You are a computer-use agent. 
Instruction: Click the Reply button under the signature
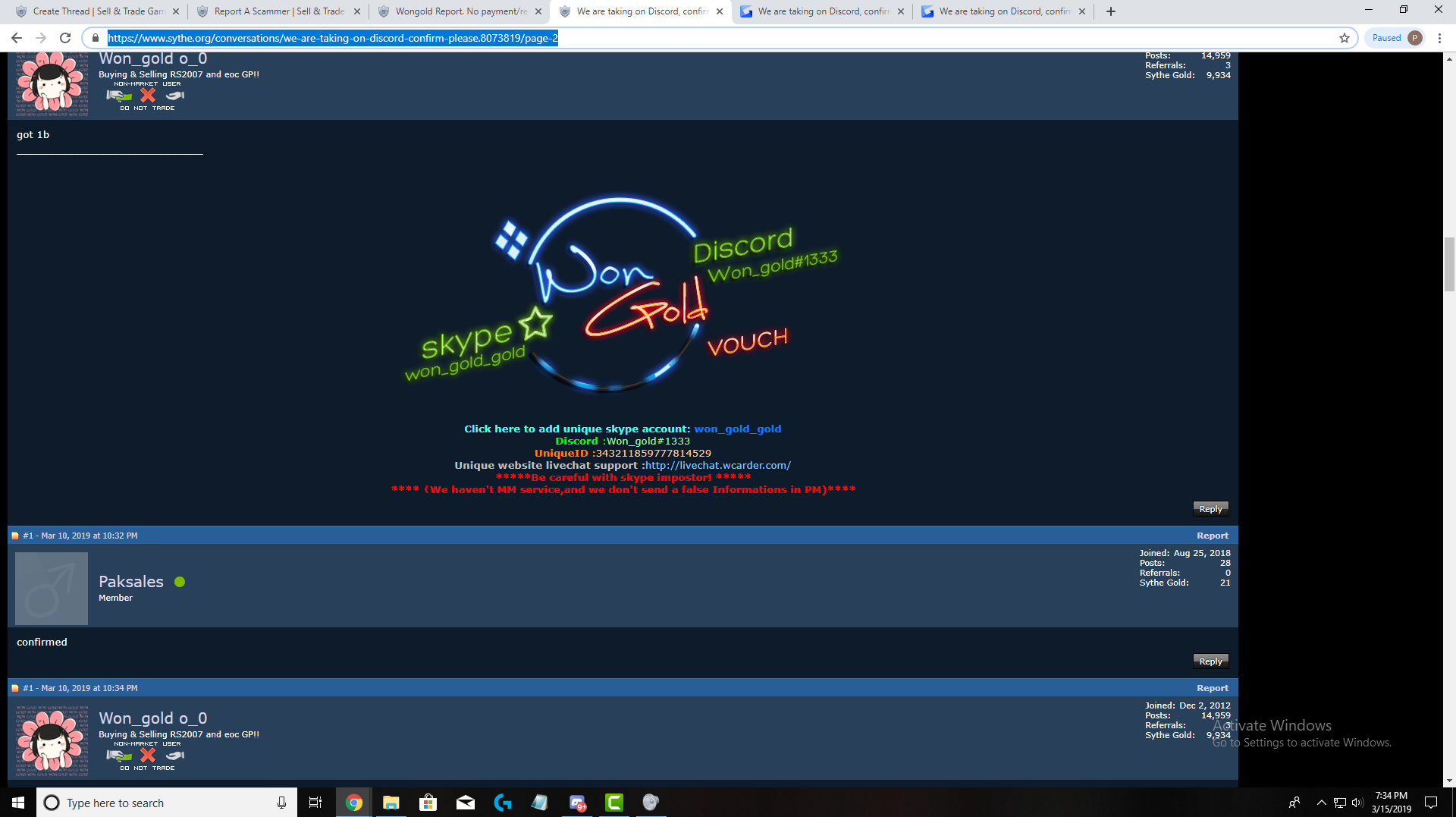click(1210, 509)
